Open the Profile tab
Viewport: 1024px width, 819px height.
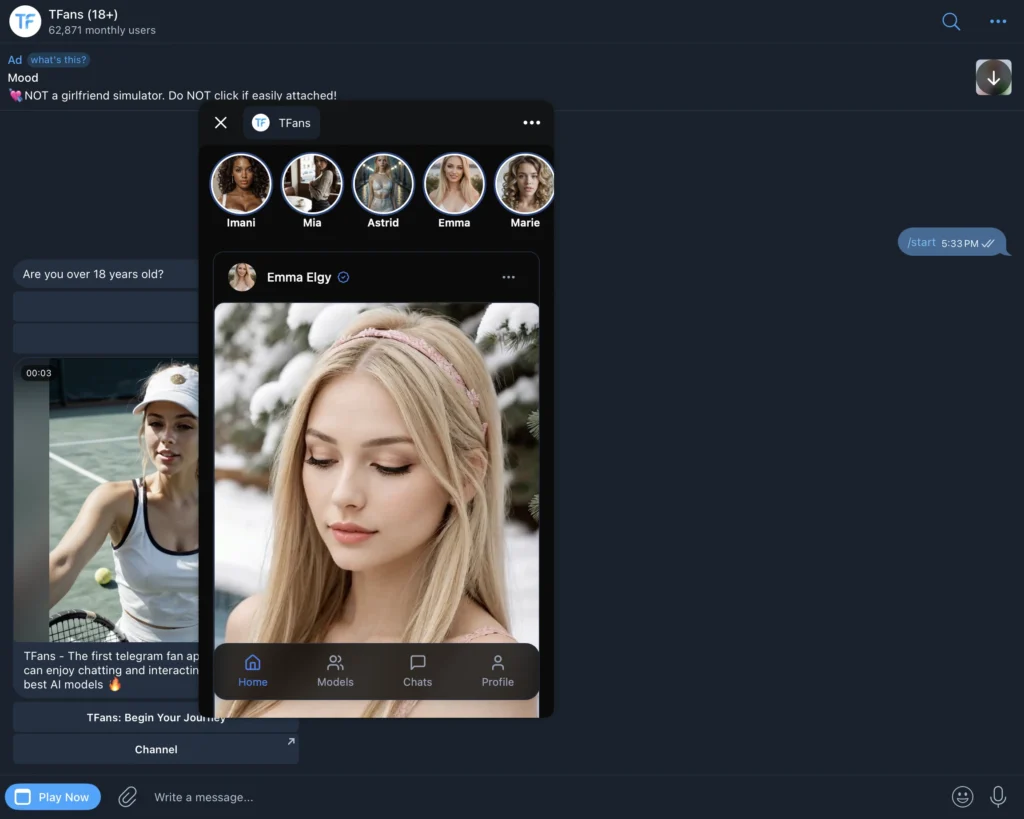click(x=497, y=670)
